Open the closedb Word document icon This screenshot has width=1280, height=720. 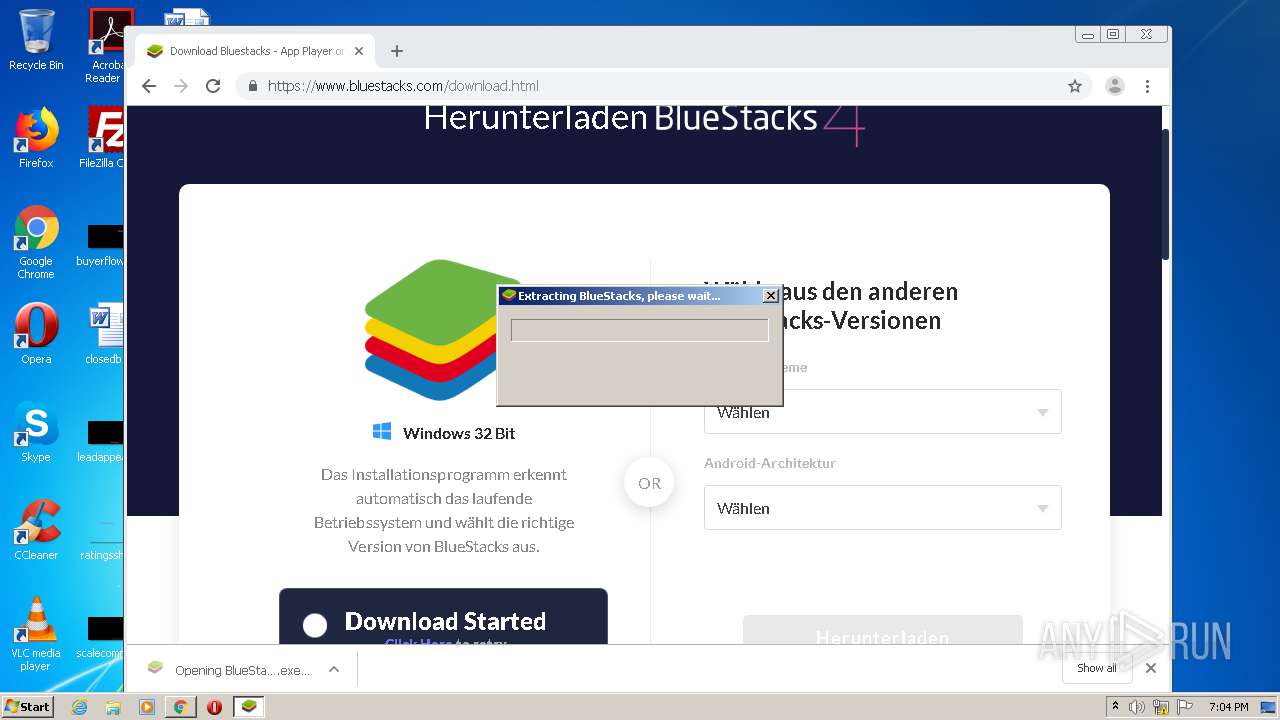(104, 334)
